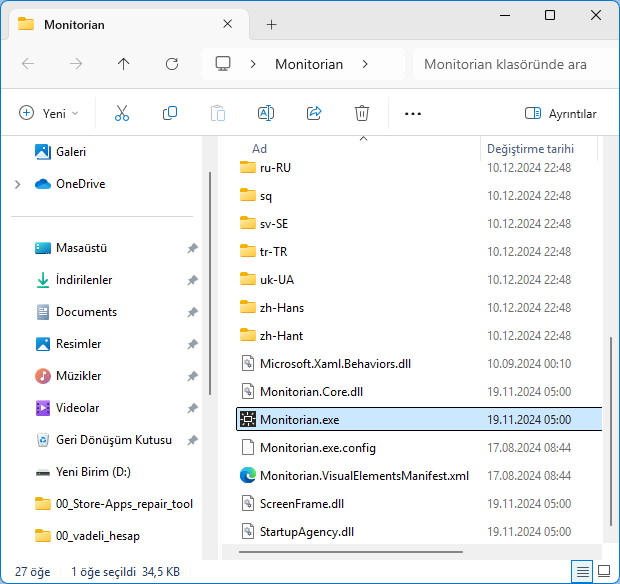Toggle the Ayrıntılar details pane
This screenshot has width=620, height=584.
[560, 114]
